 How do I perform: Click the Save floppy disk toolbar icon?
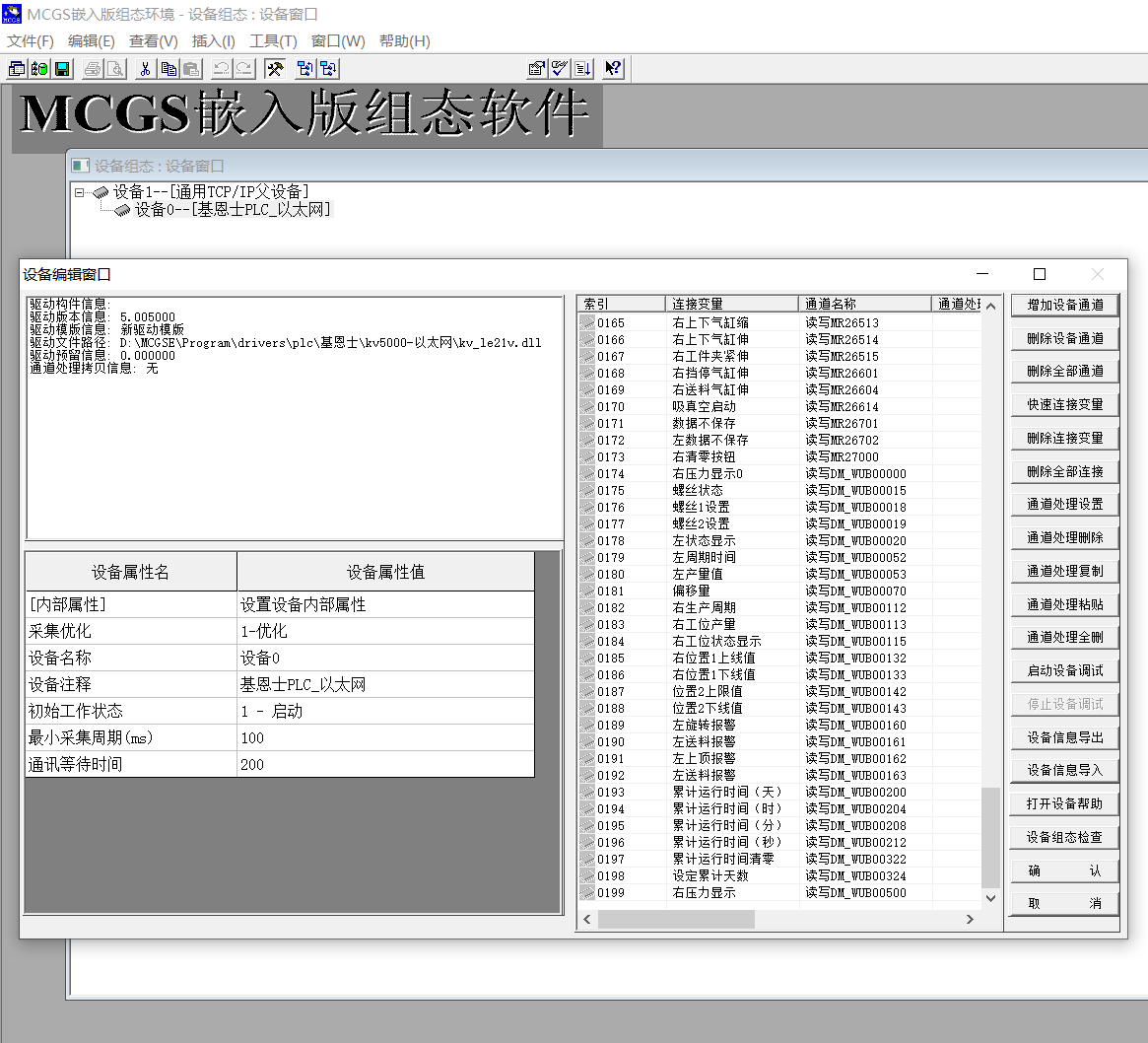pos(62,69)
